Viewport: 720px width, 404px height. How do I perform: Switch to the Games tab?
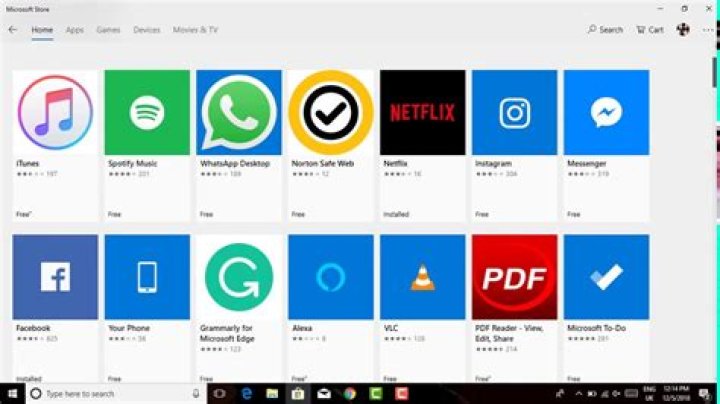click(x=108, y=30)
